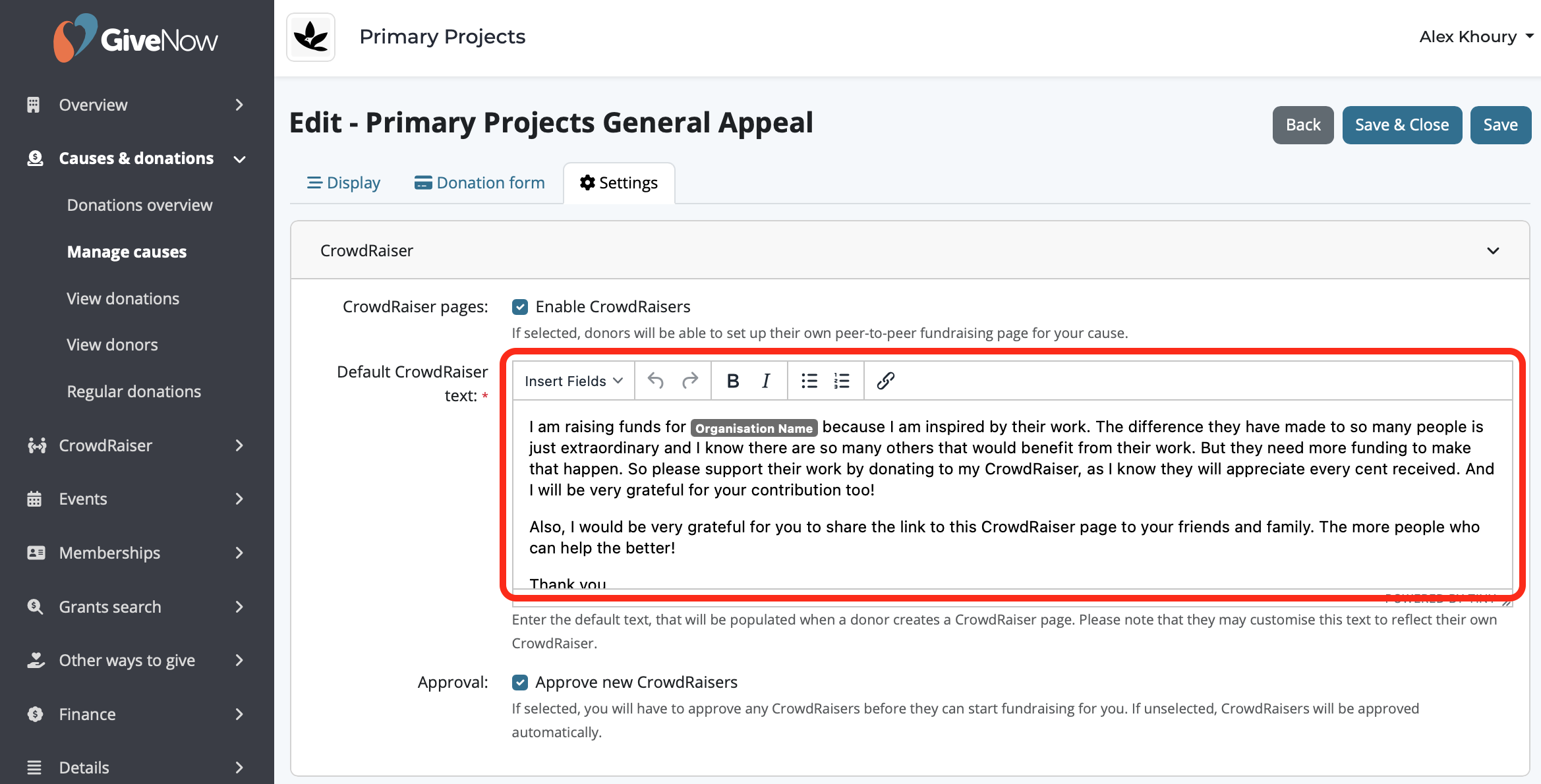The height and width of the screenshot is (784, 1541).
Task: Open Manage causes in sidebar
Action: point(127,252)
